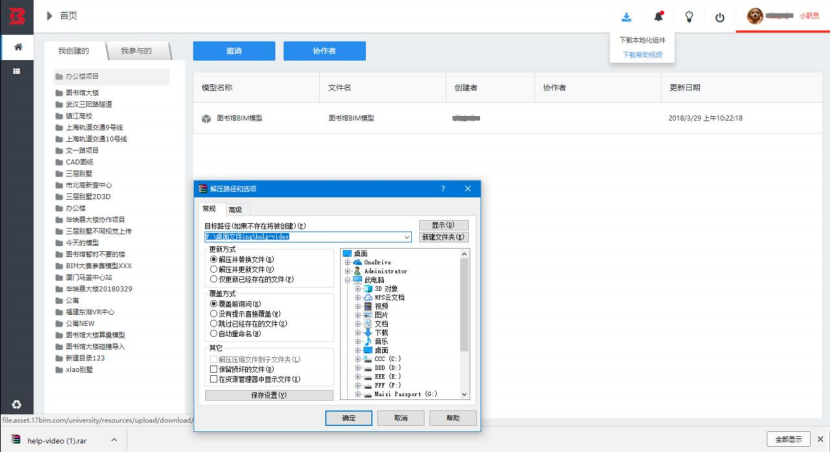Expand the OneDrive node in the tree
The image size is (830, 452).
point(348,263)
